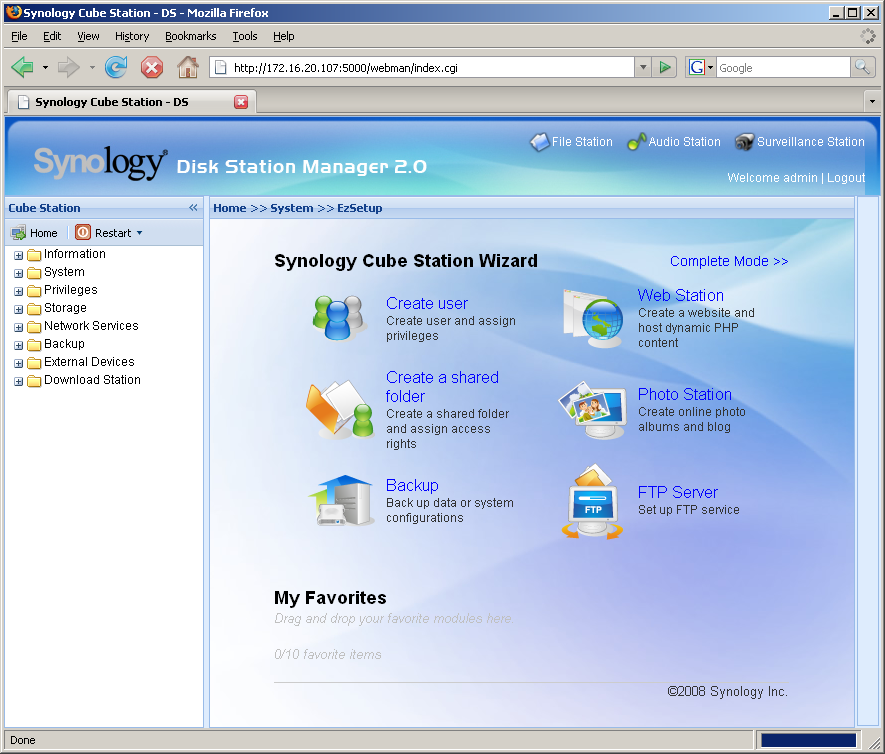
Task: Open the address bar history dropdown
Action: coord(643,68)
